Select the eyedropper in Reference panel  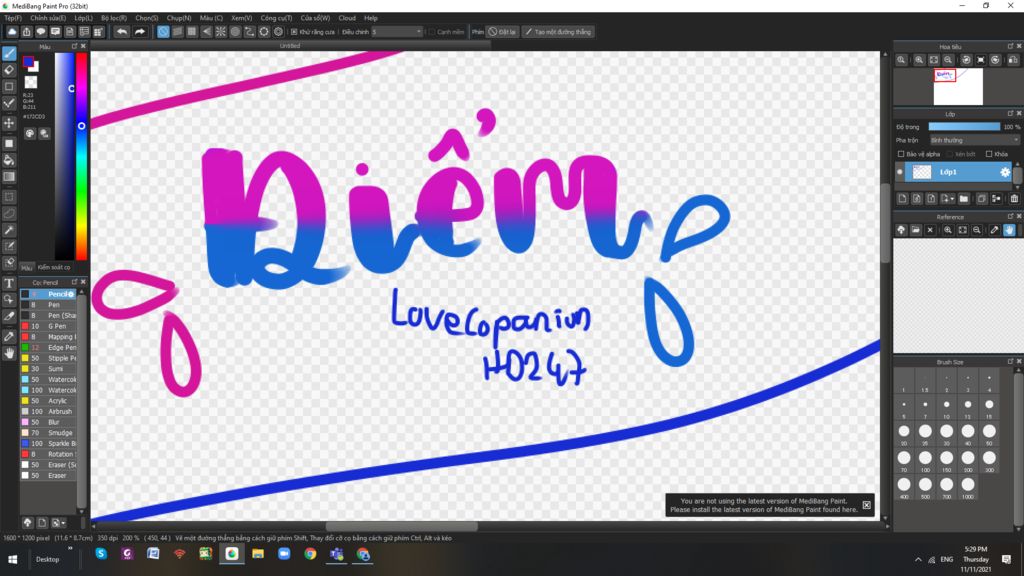(x=994, y=230)
